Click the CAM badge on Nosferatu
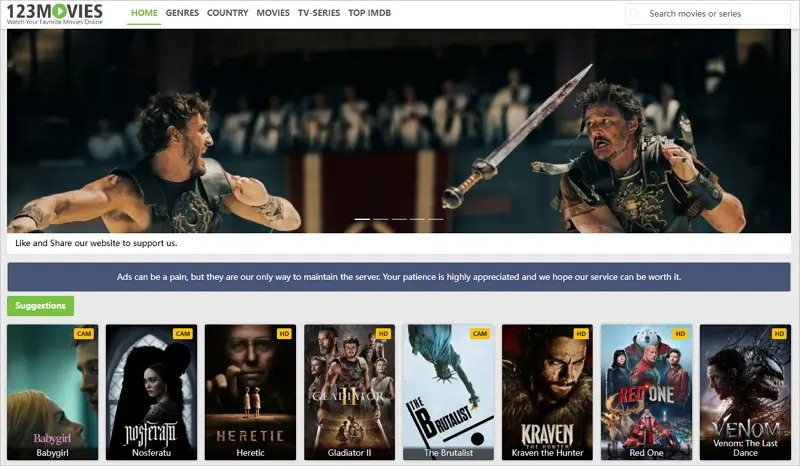Screen dimensions: 800x466 (x=183, y=334)
